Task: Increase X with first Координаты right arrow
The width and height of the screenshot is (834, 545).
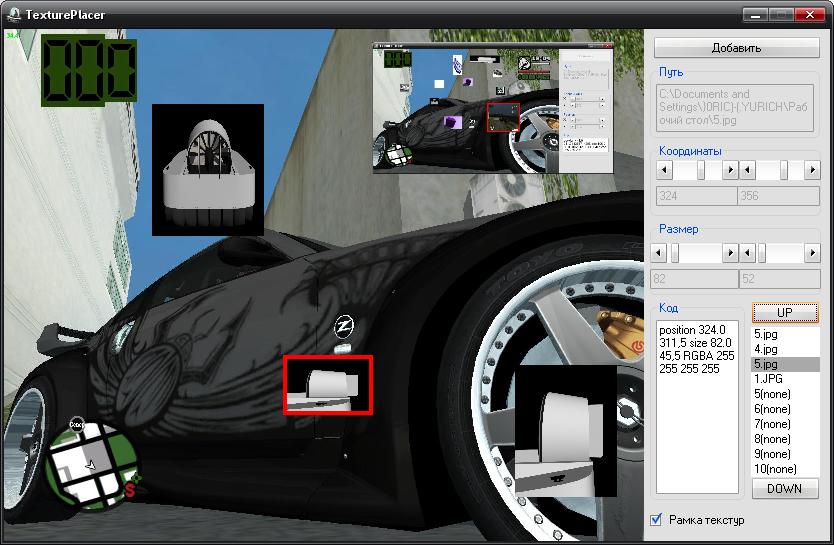Action: [730, 170]
